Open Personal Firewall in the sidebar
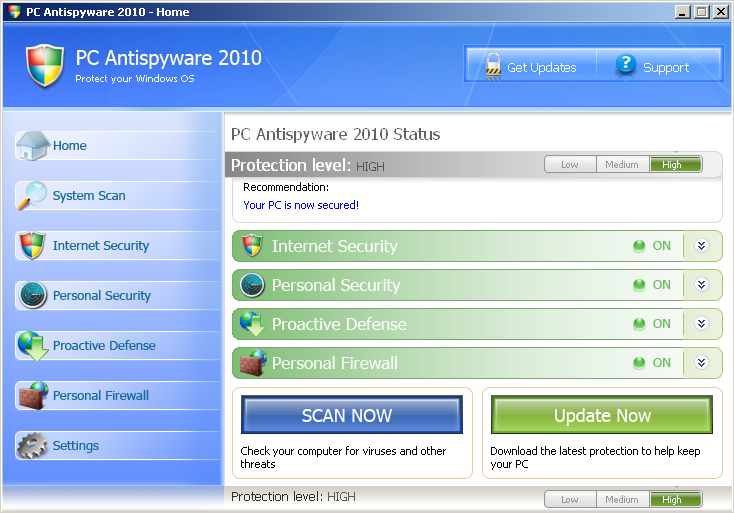 coord(117,396)
